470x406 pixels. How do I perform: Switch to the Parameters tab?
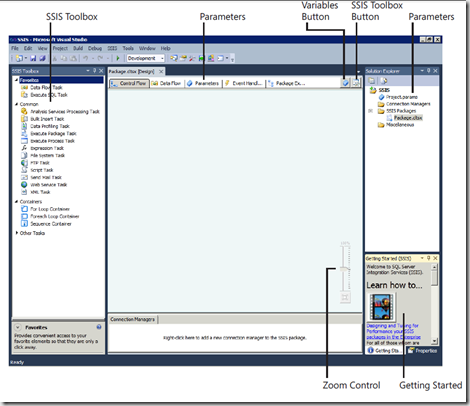pos(203,83)
